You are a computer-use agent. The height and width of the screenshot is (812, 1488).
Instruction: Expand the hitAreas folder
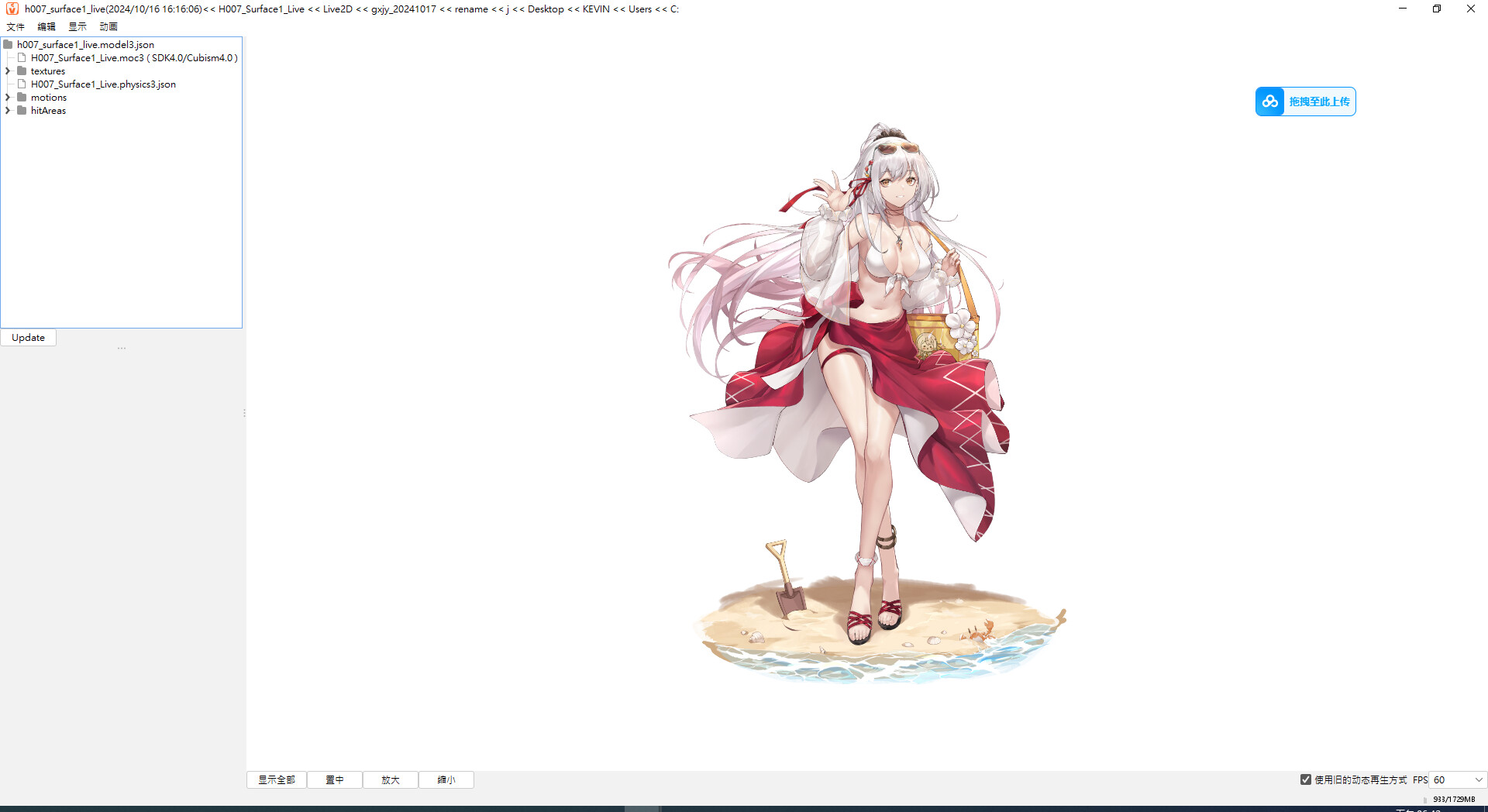8,111
